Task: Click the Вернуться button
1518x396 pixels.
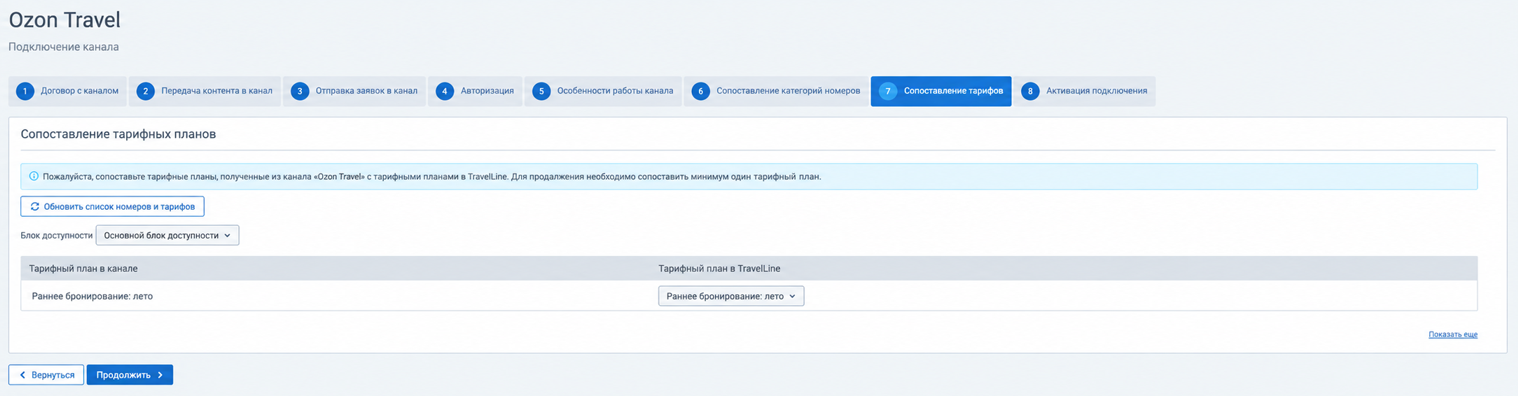Action: tap(46, 375)
